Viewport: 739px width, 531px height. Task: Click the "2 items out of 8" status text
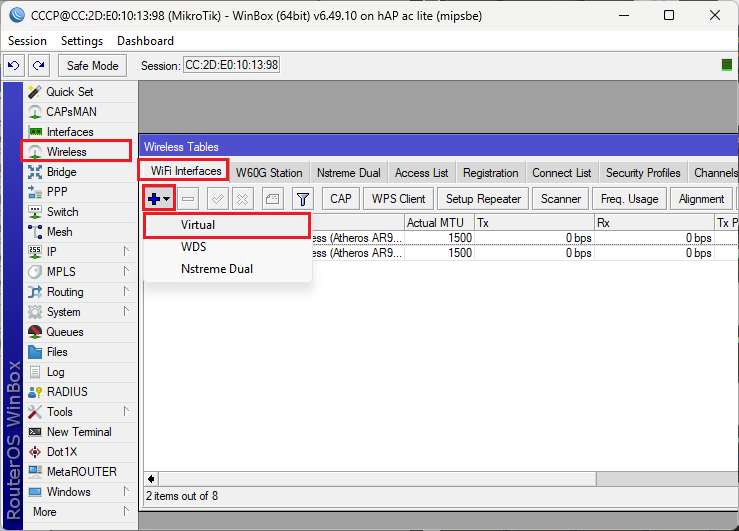pyautogui.click(x=182, y=496)
